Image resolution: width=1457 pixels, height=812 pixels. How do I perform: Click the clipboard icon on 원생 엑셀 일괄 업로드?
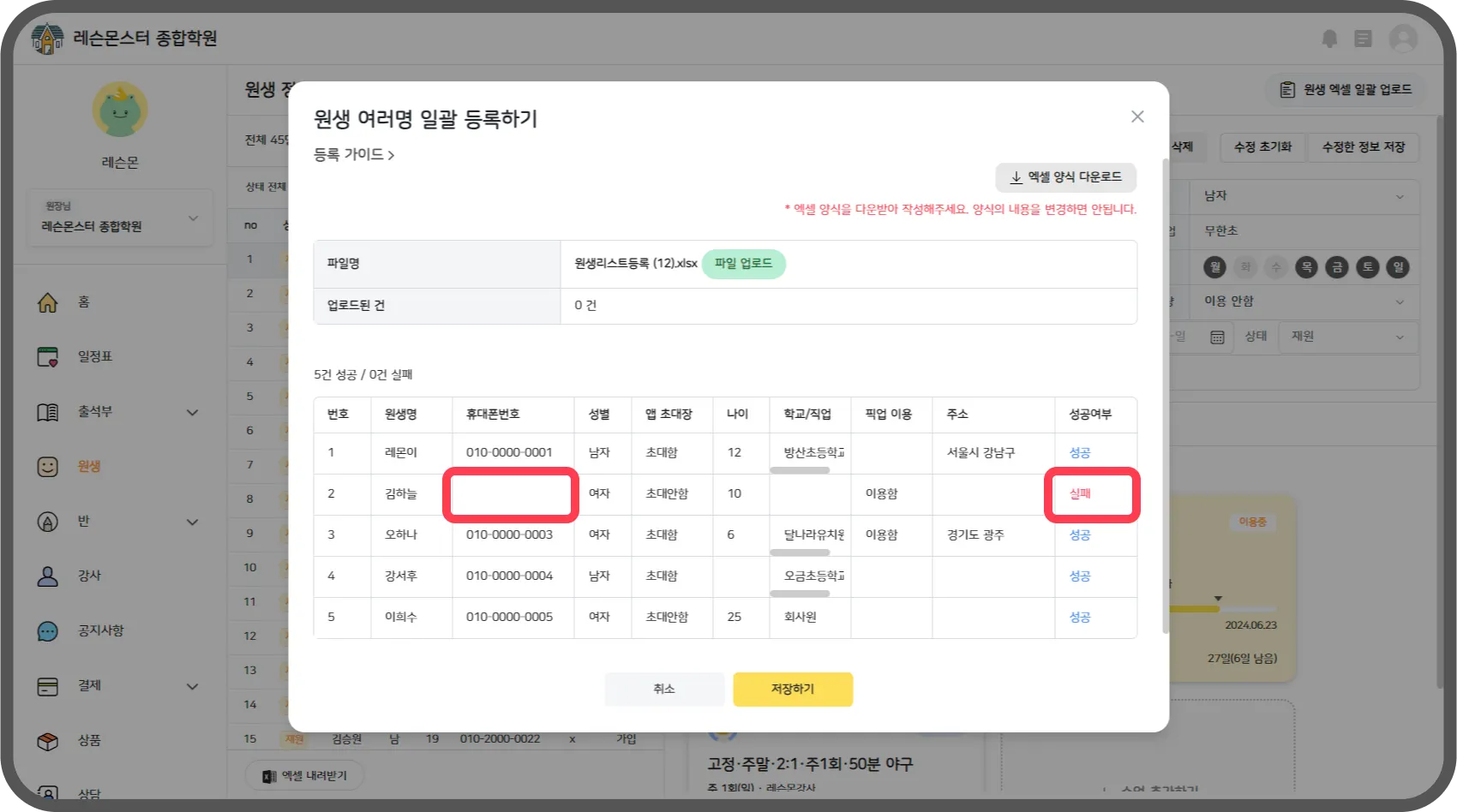1287,89
